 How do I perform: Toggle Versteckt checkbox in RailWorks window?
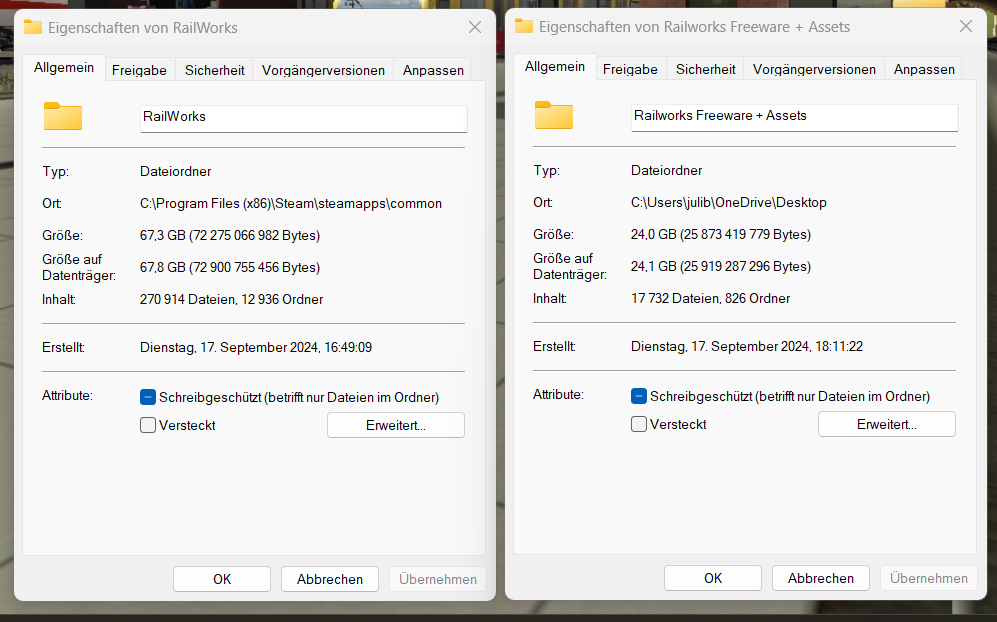click(x=148, y=425)
